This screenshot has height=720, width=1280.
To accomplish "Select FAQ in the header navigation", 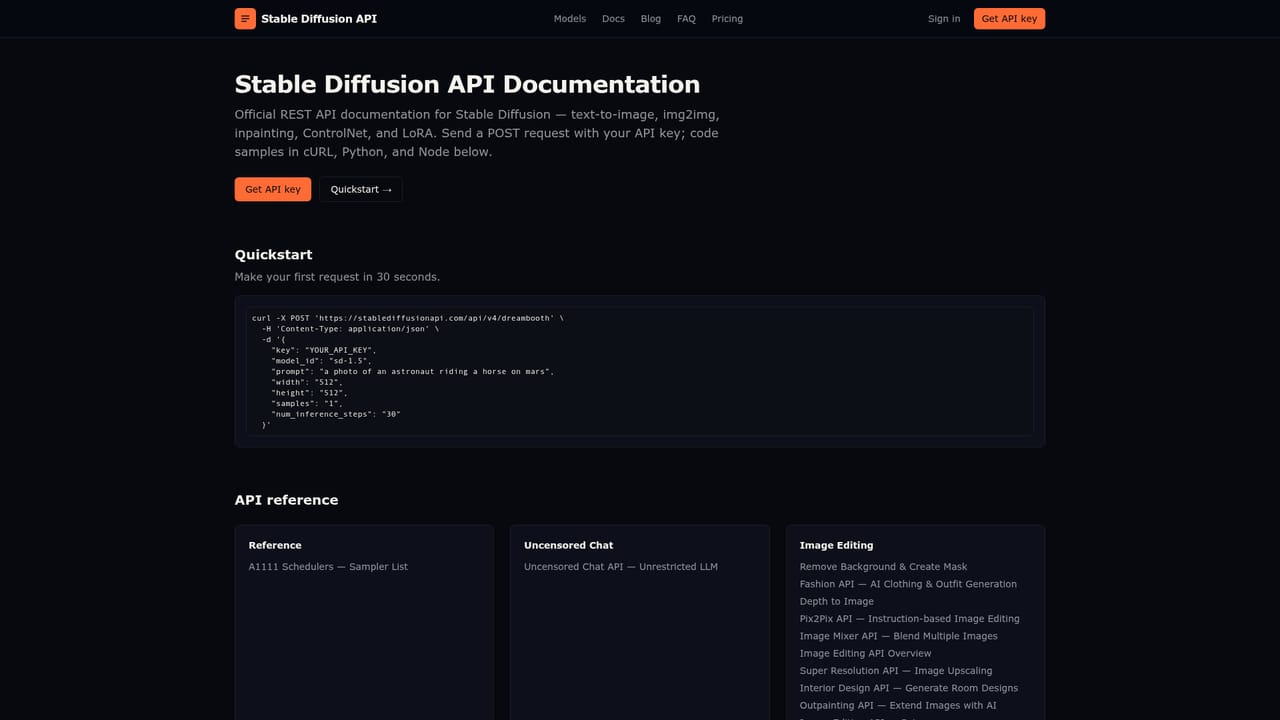I will click(686, 18).
